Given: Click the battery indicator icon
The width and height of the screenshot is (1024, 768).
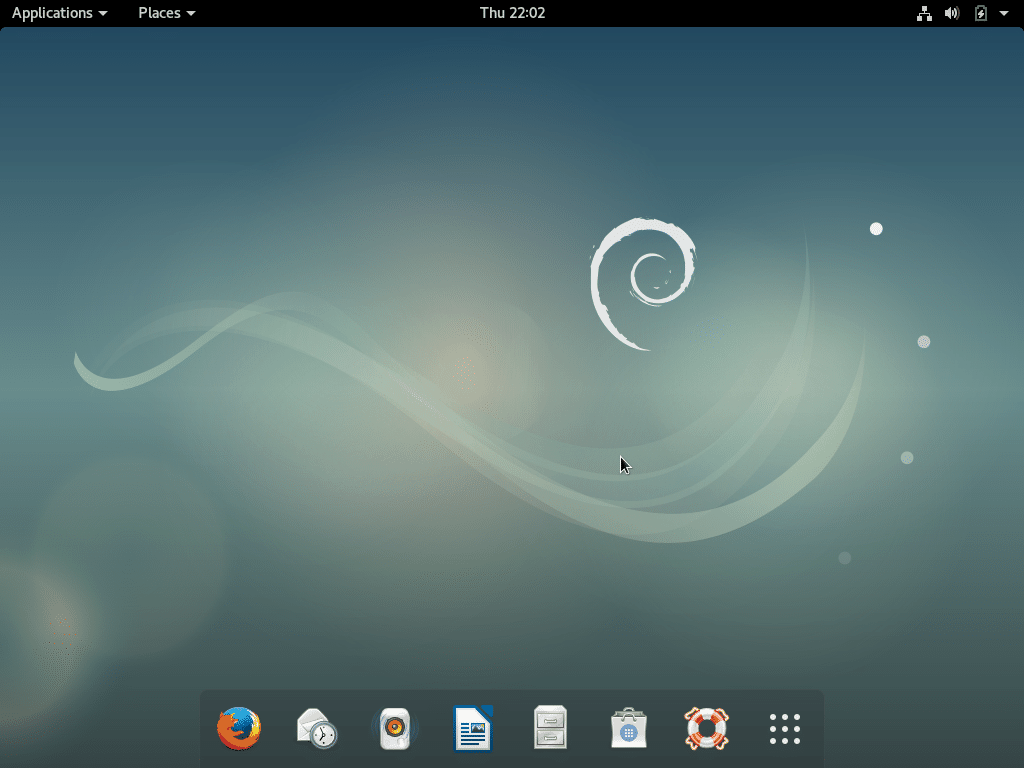Looking at the screenshot, I should (979, 13).
